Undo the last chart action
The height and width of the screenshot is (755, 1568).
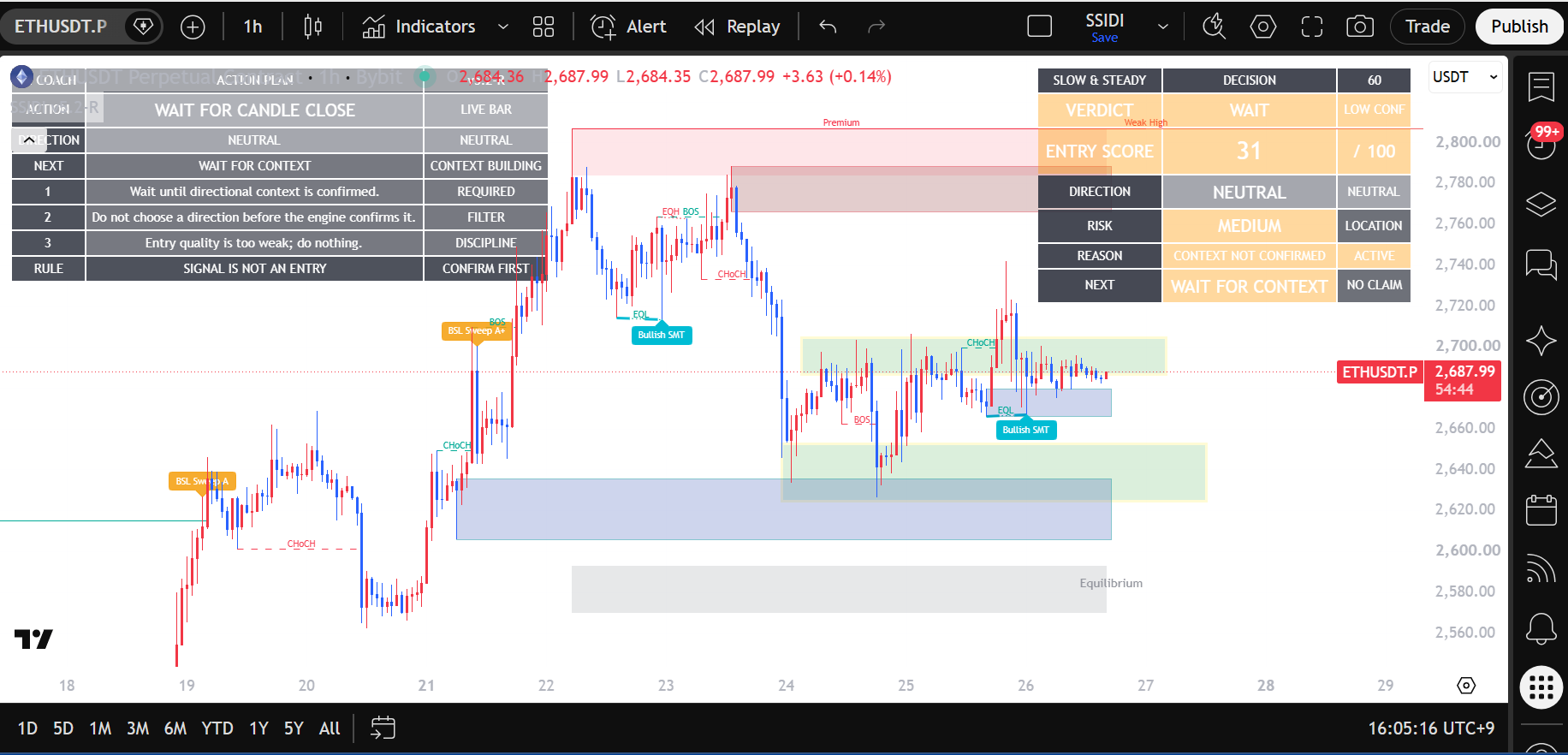828,27
